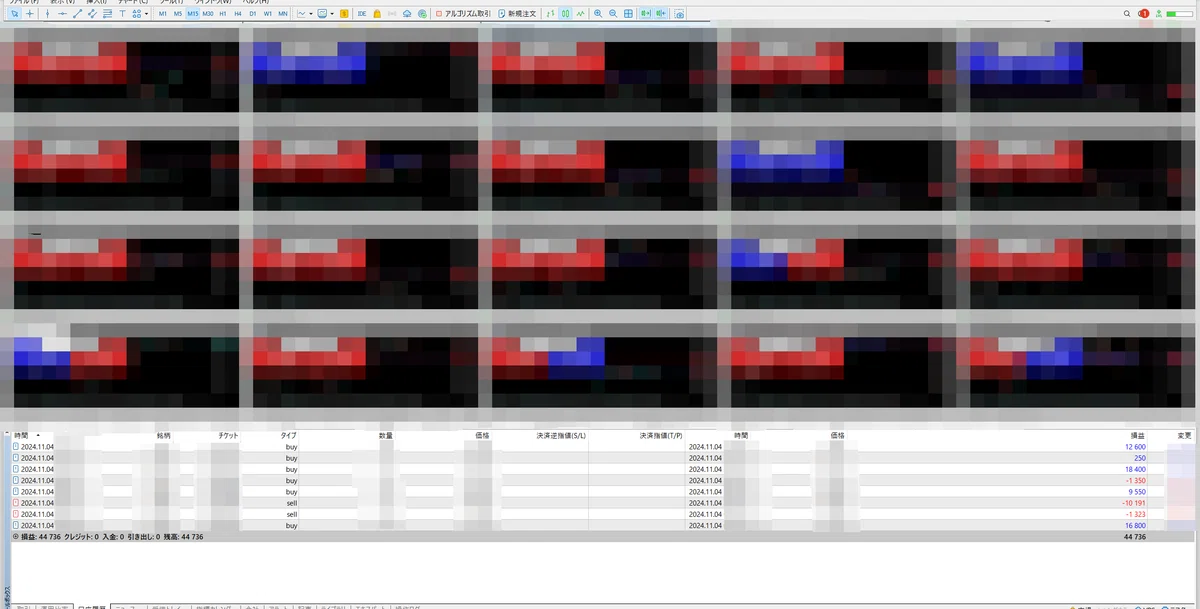Sort history by 損益 column

1138,436
